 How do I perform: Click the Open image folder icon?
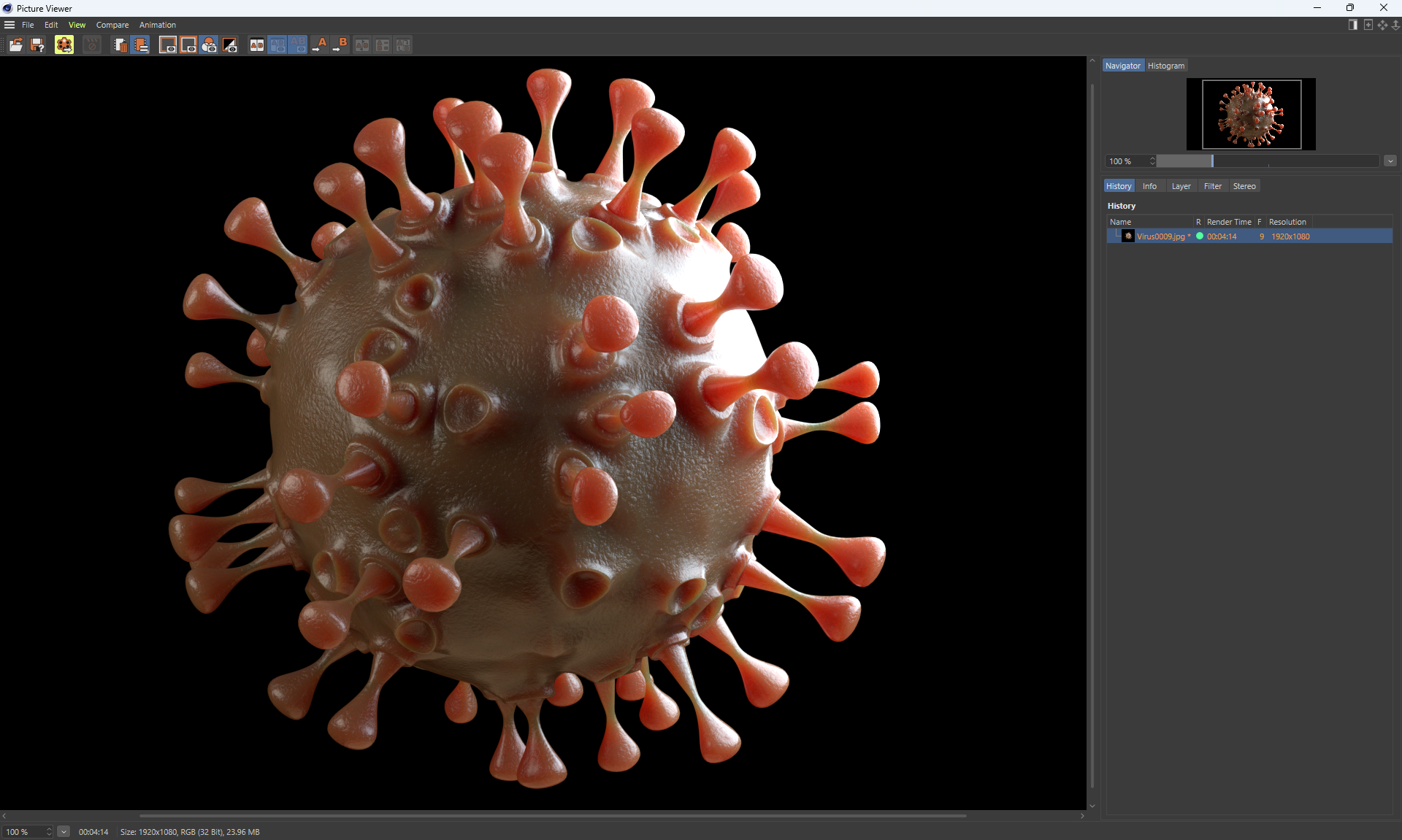15,45
